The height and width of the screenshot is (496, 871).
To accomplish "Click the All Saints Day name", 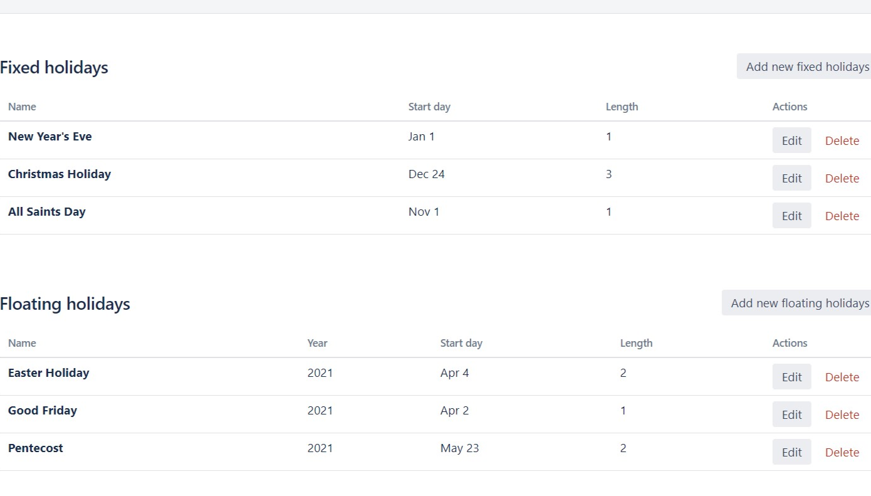I will pos(47,212).
